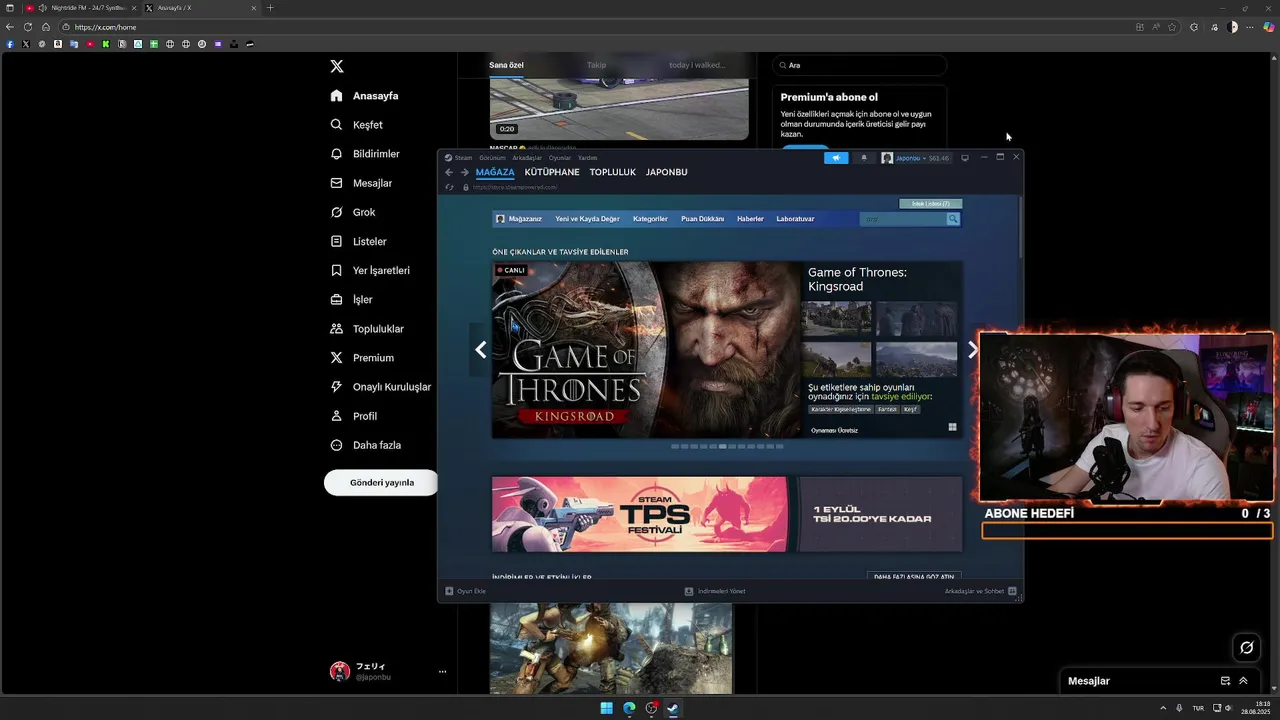Open Steam from Windows taskbar
Image resolution: width=1280 pixels, height=720 pixels.
673,708
